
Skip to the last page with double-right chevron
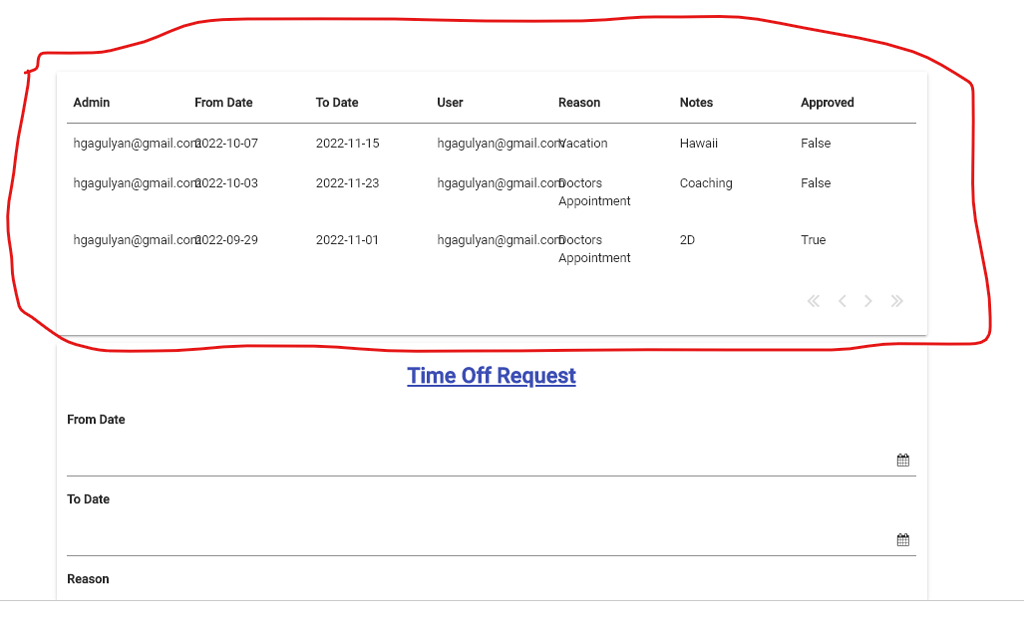click(x=897, y=300)
